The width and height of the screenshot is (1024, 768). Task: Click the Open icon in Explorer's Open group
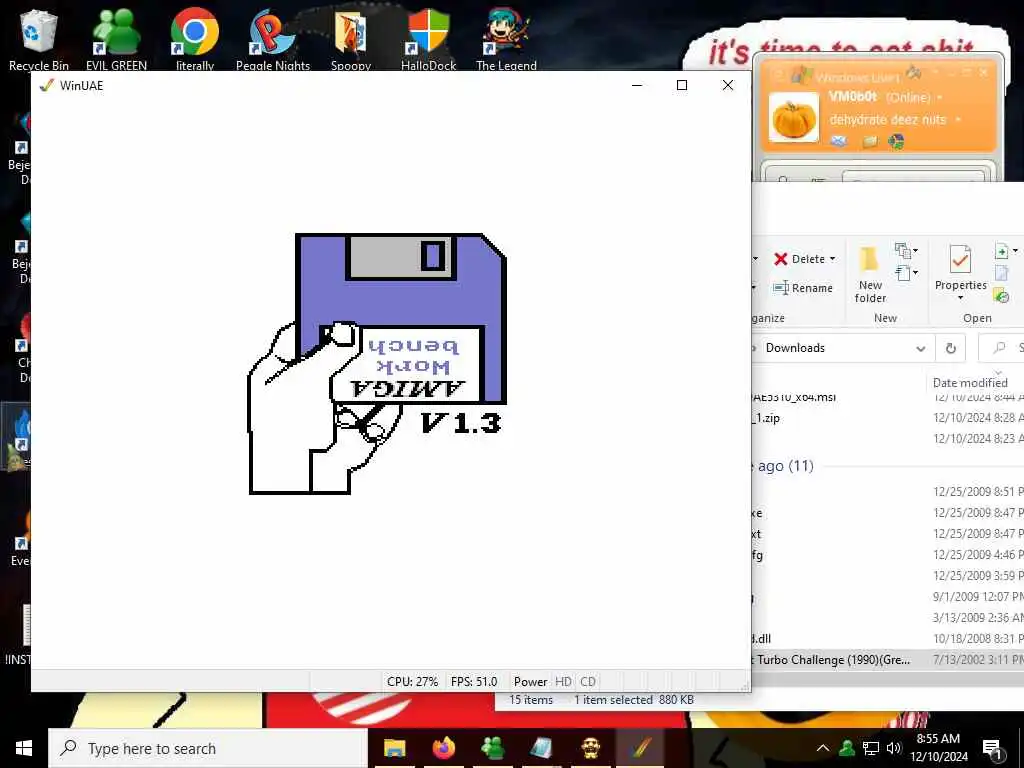point(1003,251)
